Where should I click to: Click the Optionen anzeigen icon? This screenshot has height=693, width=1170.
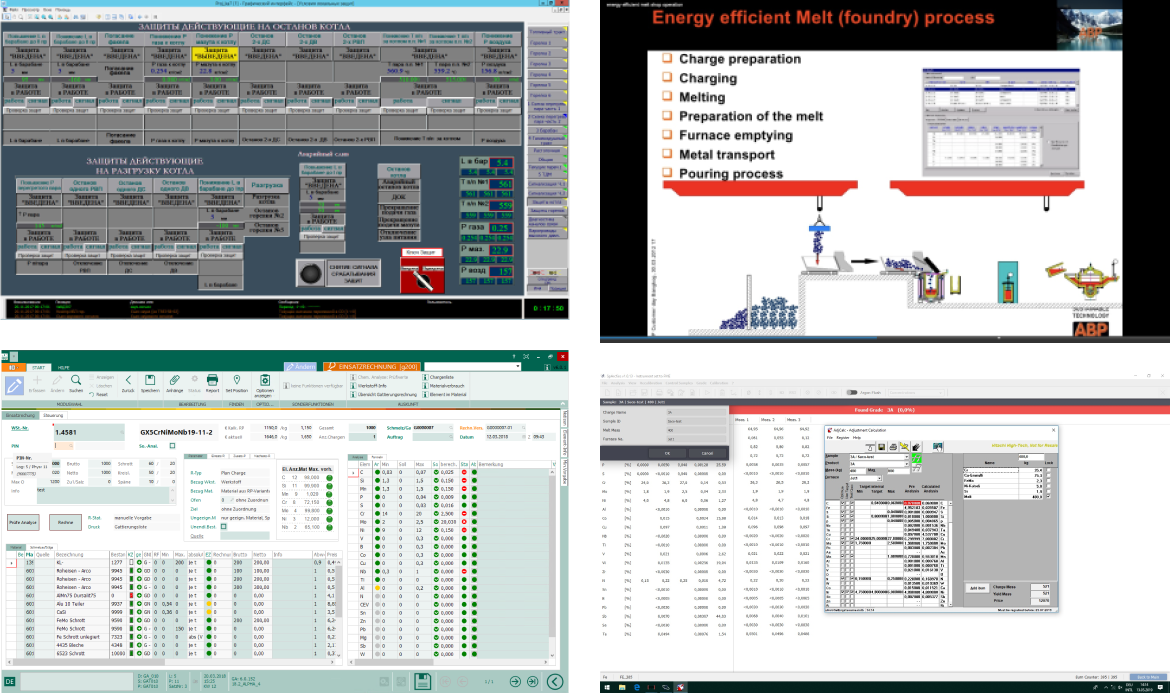265,381
